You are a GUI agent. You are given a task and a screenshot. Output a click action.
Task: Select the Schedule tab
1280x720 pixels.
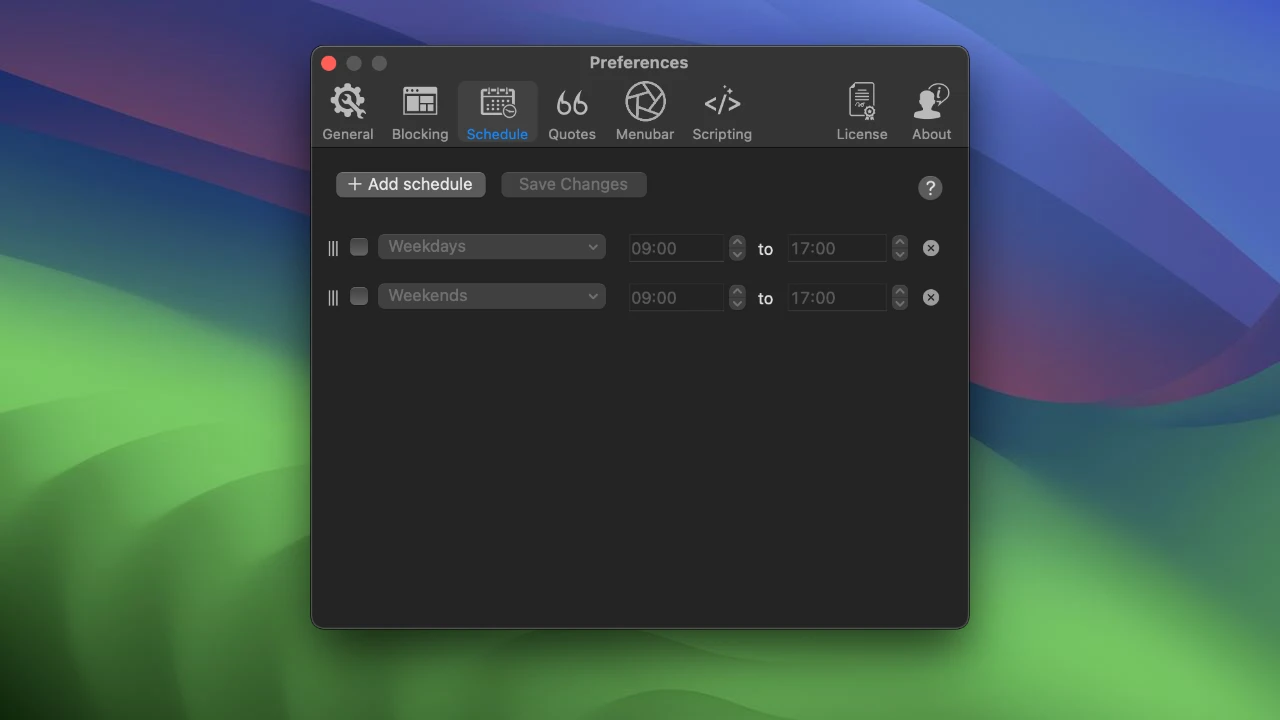click(497, 112)
